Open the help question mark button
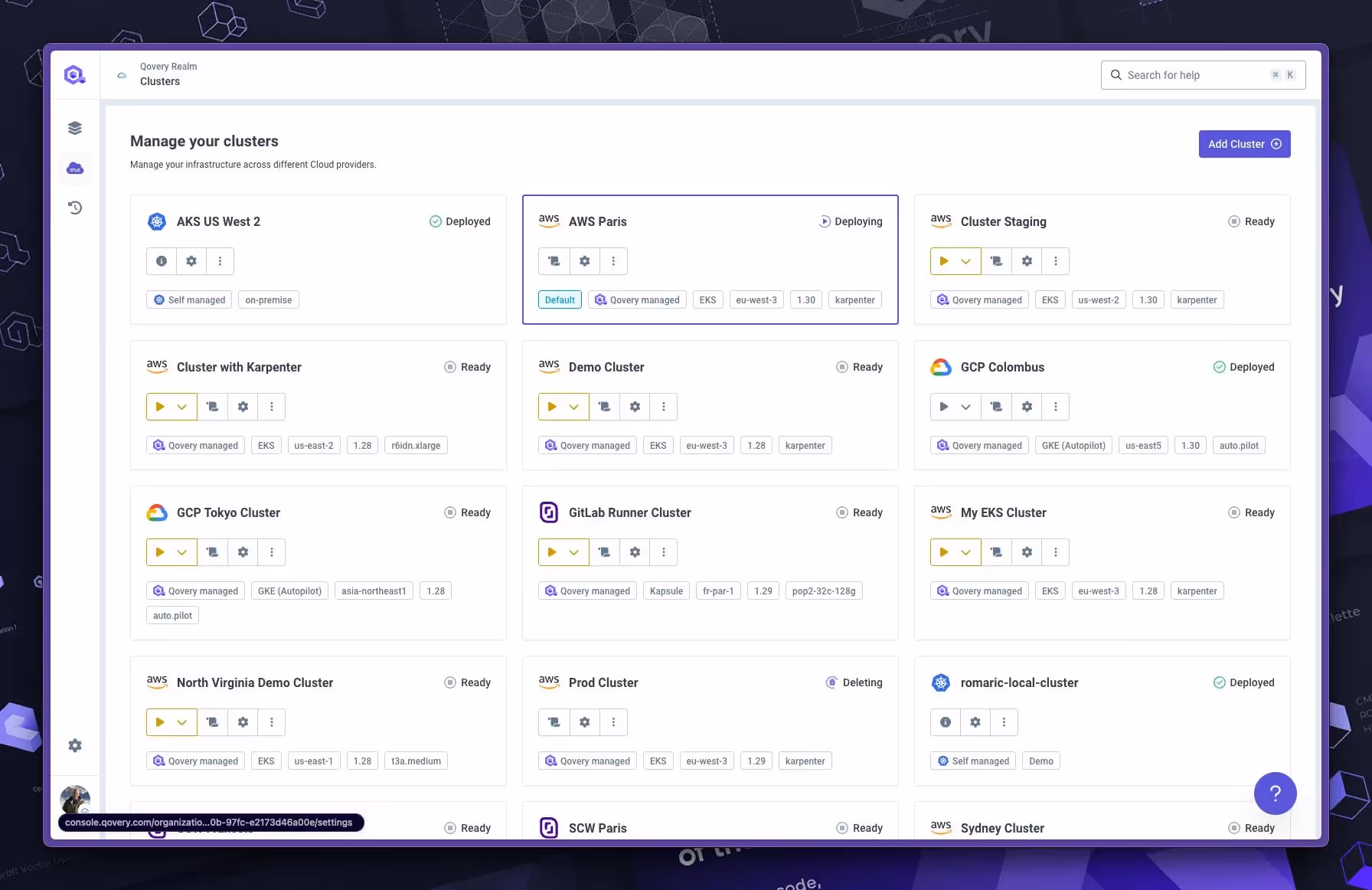The image size is (1372, 890). click(1275, 793)
